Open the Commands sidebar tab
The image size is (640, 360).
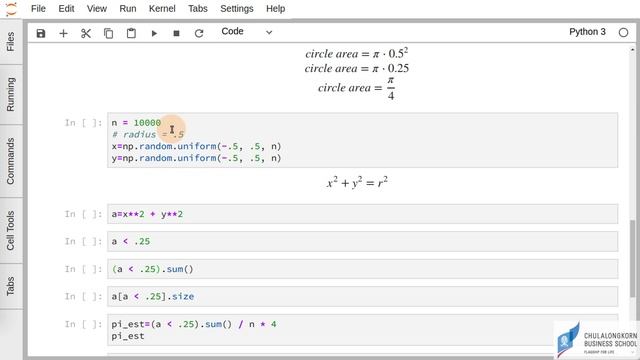coord(11,161)
